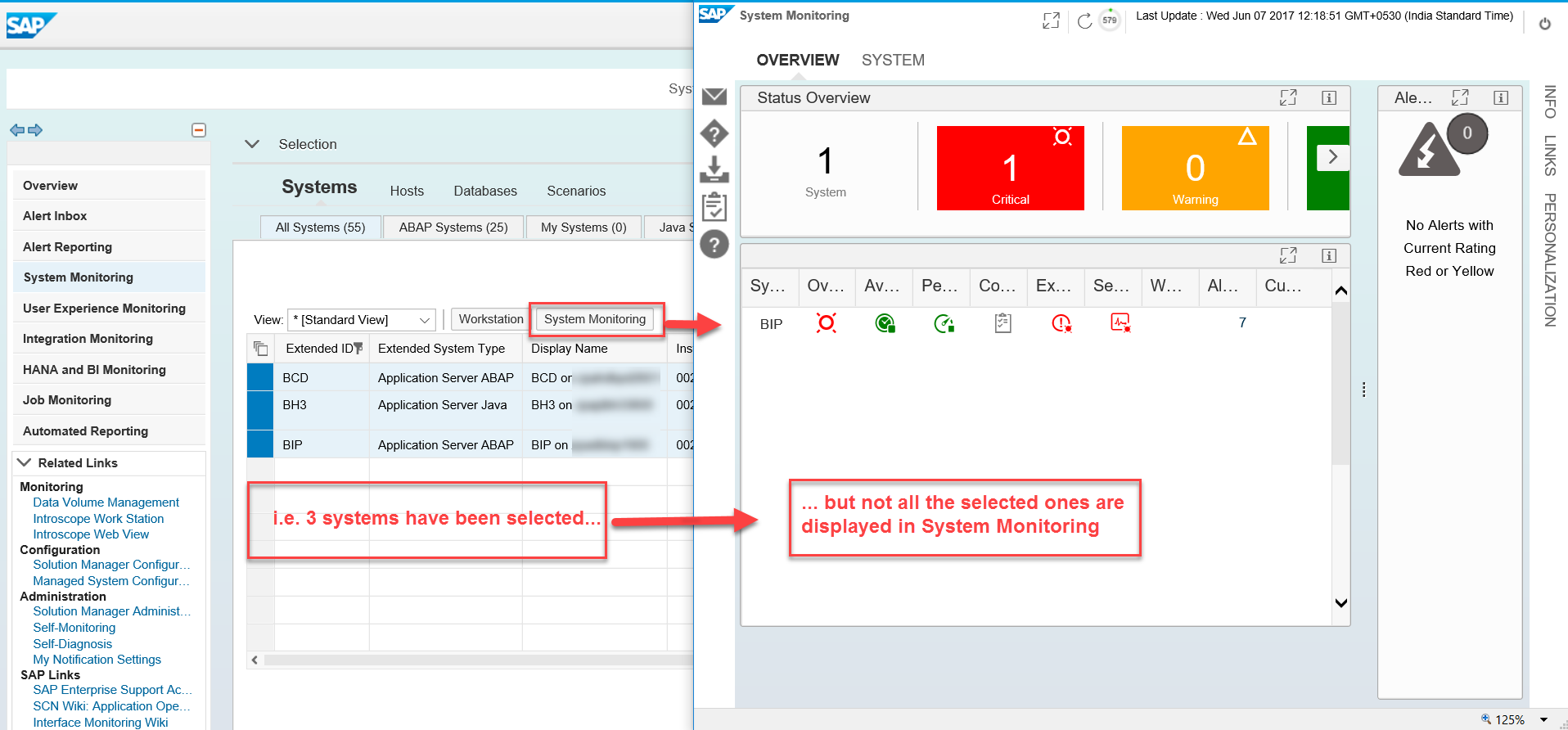Maximize the Status Overview panel
This screenshot has width=1568, height=730.
(x=1288, y=97)
